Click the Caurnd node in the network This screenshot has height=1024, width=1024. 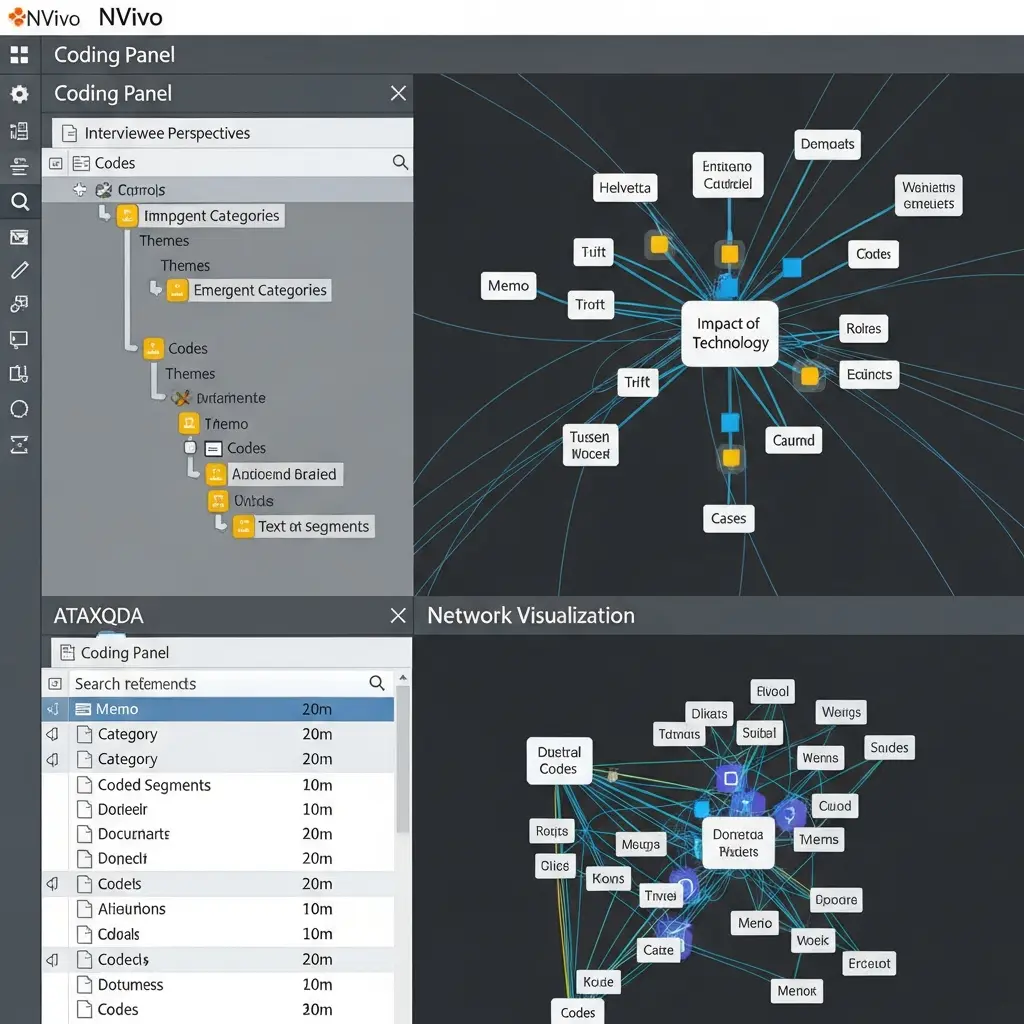(x=793, y=440)
